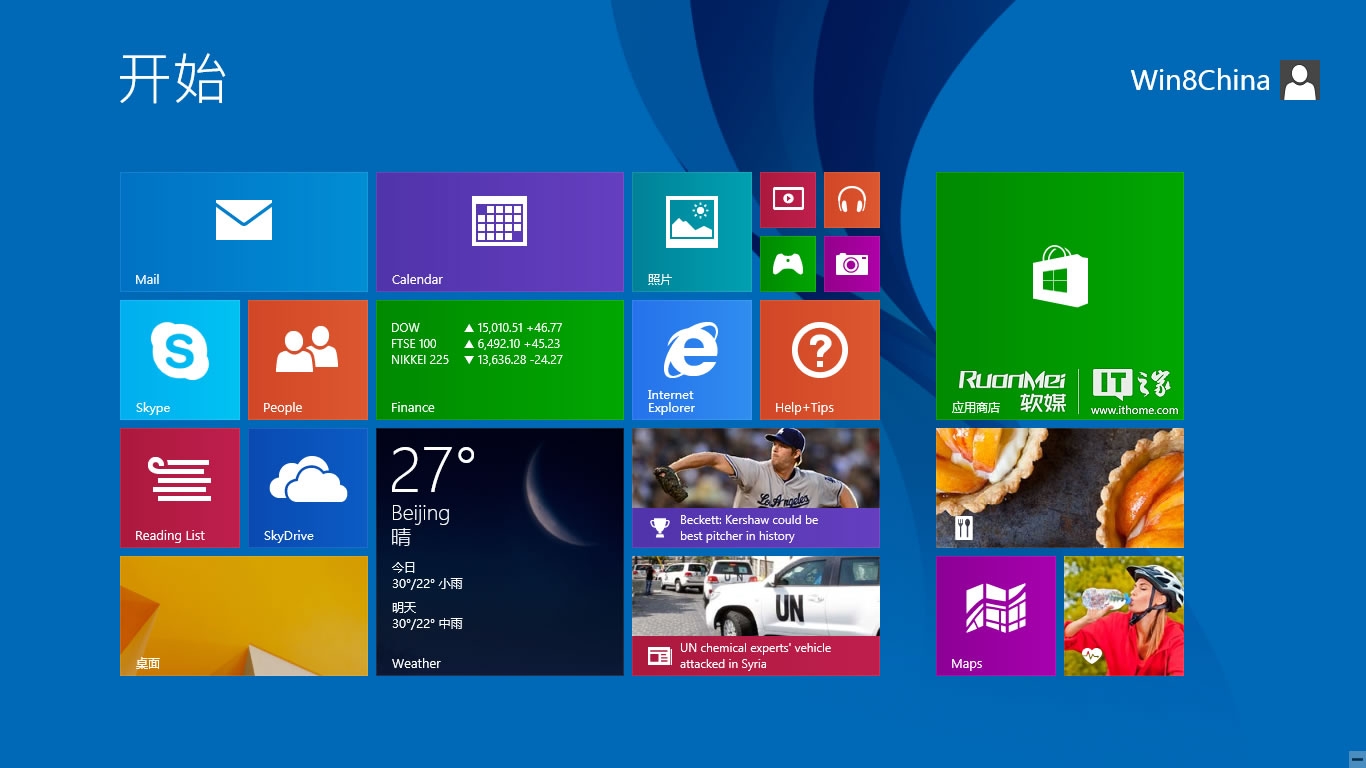Launch Internet Explorer
Image resolution: width=1366 pixels, height=768 pixels.
[x=691, y=359]
